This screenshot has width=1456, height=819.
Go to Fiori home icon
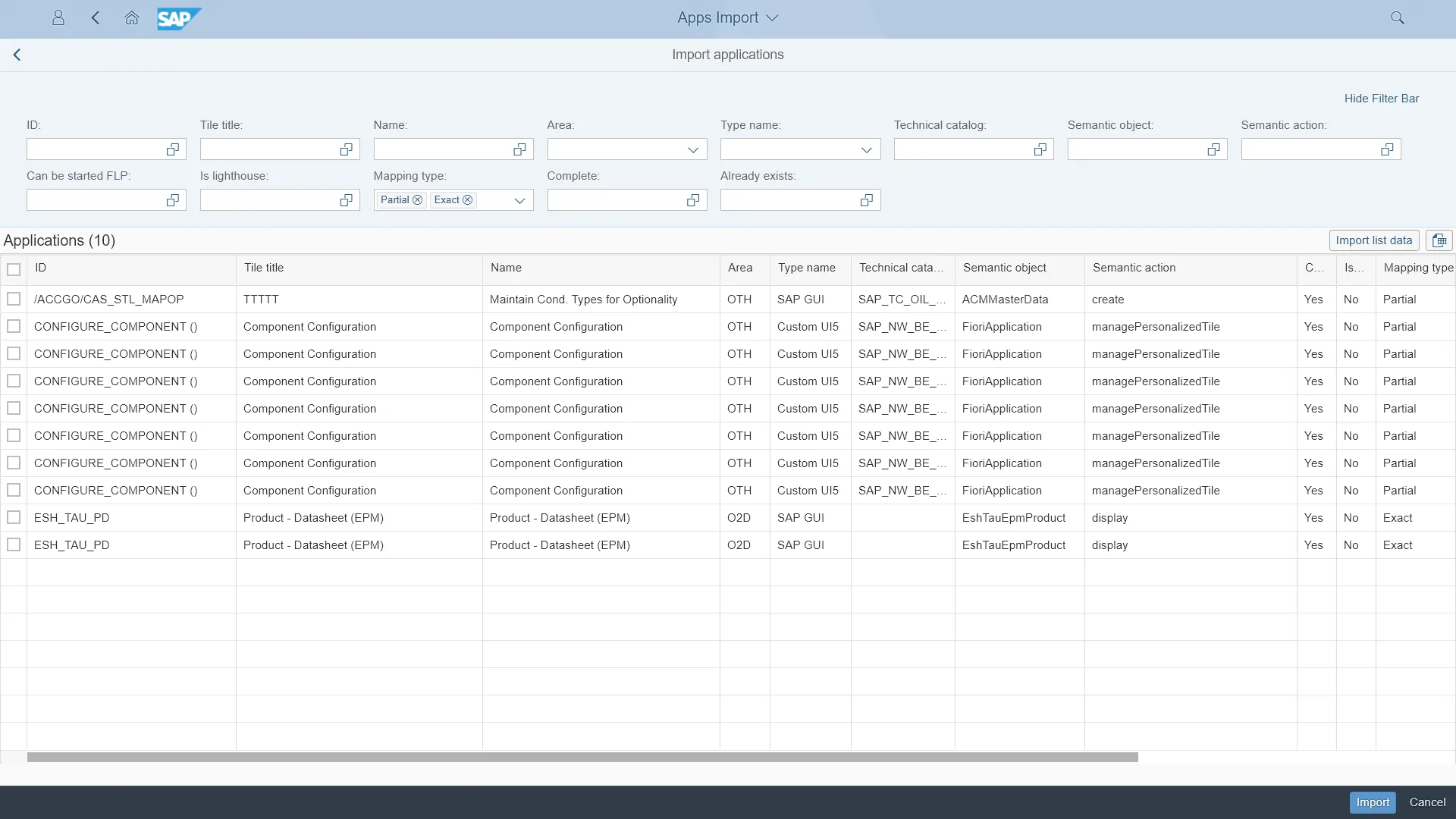tap(132, 17)
